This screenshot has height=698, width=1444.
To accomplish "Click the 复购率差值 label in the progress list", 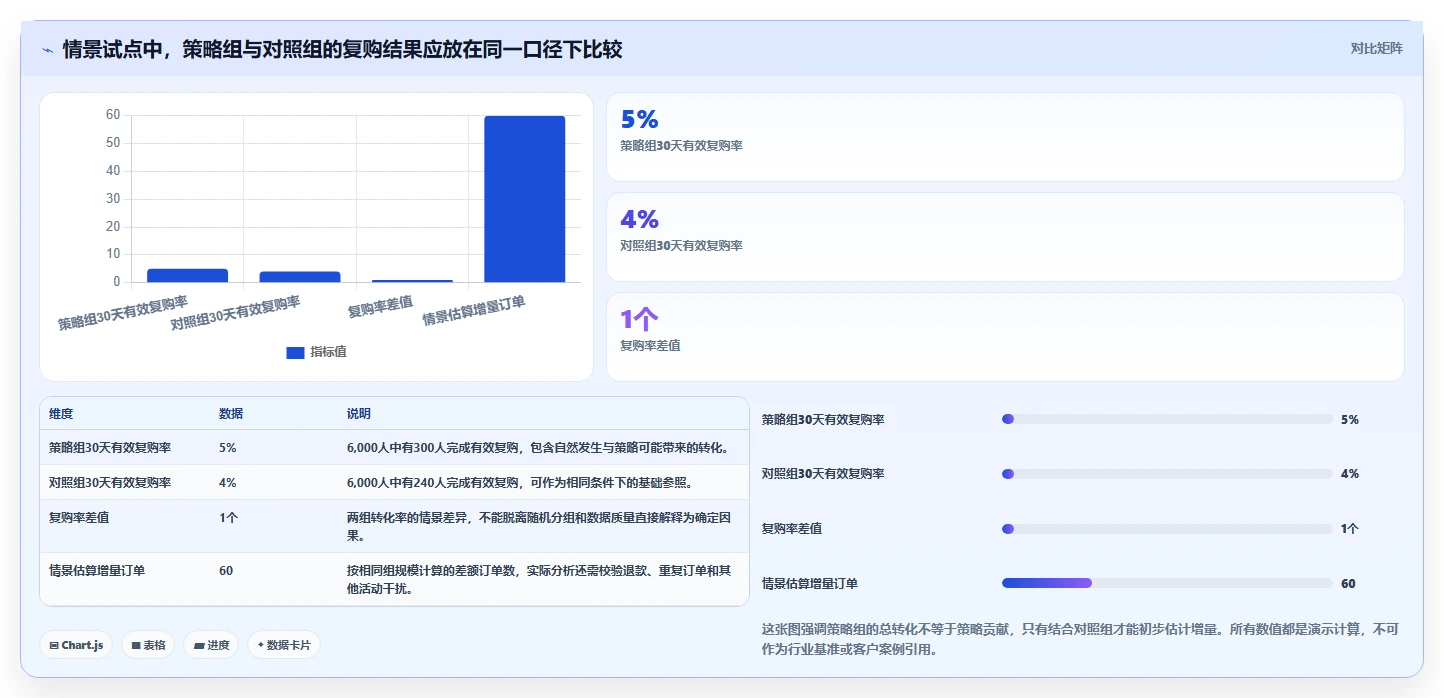I will [x=792, y=528].
